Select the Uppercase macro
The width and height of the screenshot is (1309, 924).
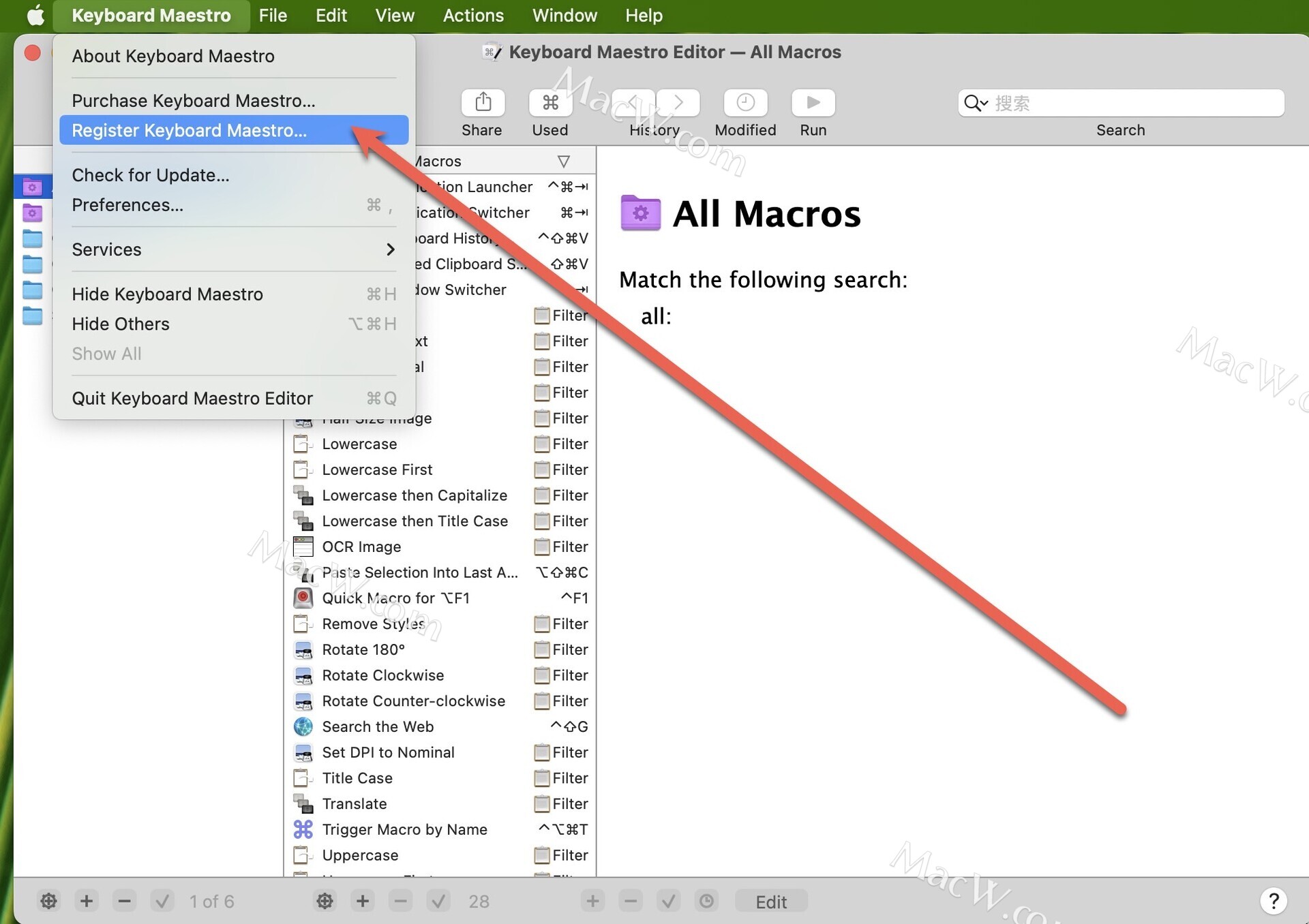pos(440,856)
